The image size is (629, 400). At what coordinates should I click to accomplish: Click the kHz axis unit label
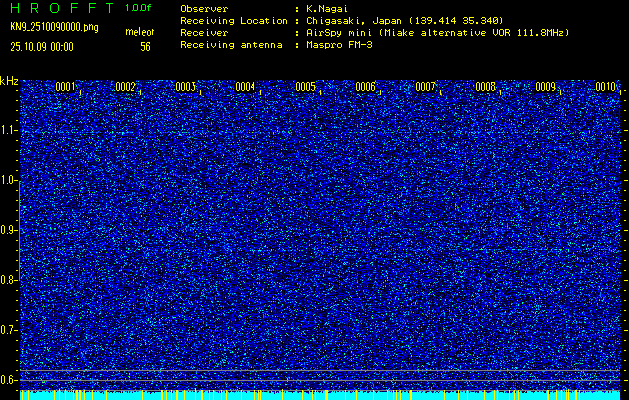[x=9, y=80]
